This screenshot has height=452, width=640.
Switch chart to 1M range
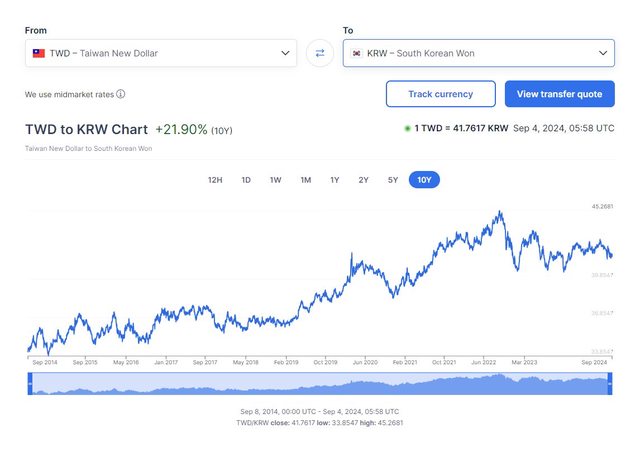[306, 180]
